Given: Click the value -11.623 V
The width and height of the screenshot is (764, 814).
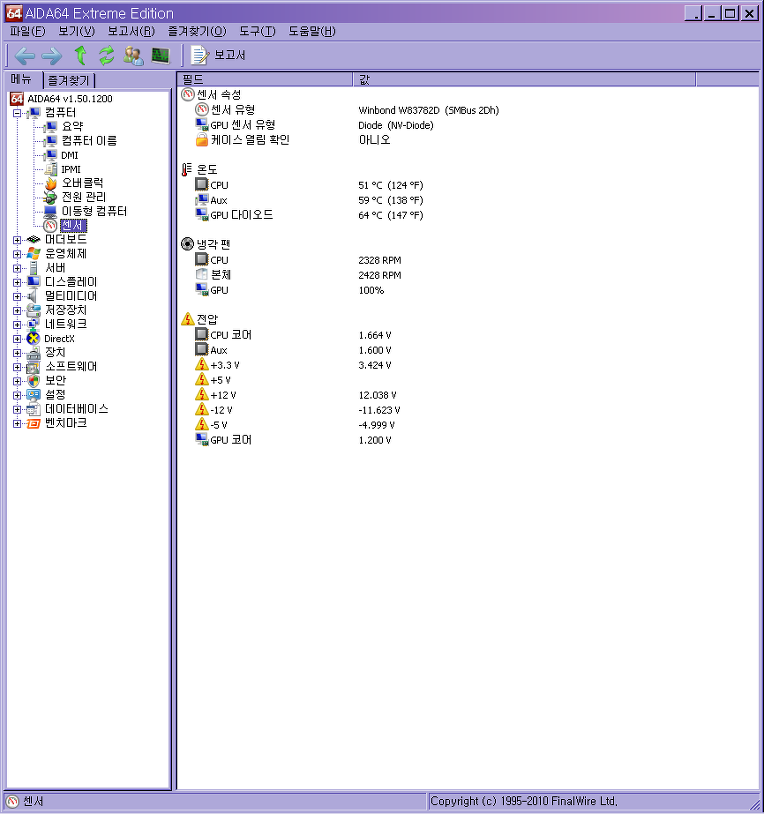Looking at the screenshot, I should [x=379, y=410].
